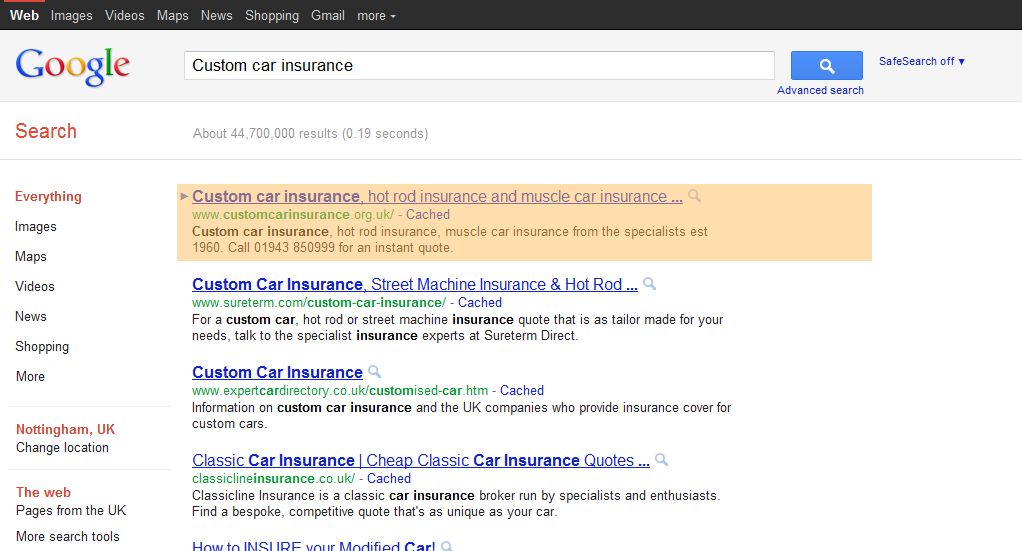Open Cached link for customcarinsurance.org.uk

428,215
